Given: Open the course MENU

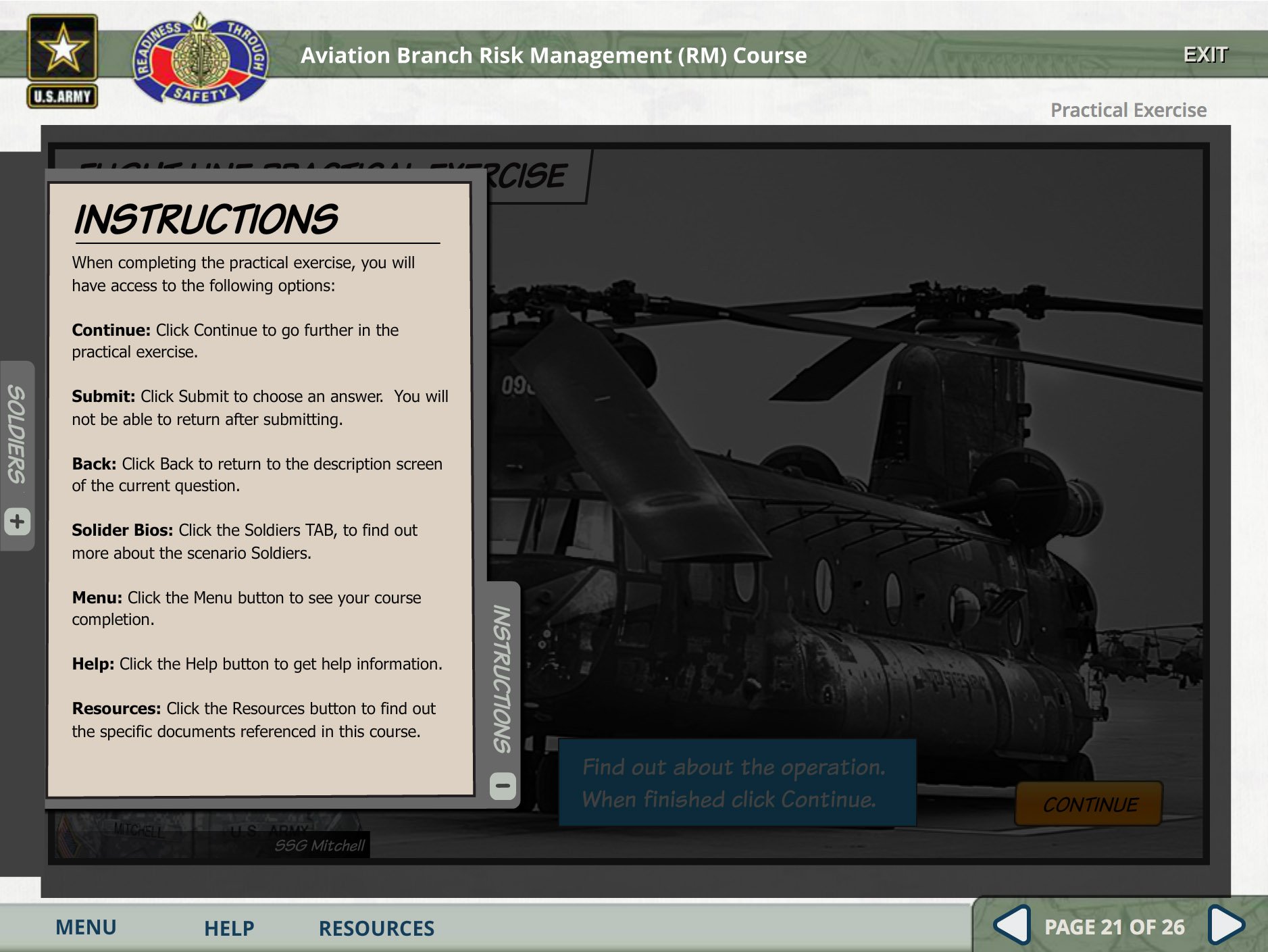Looking at the screenshot, I should click(x=85, y=928).
